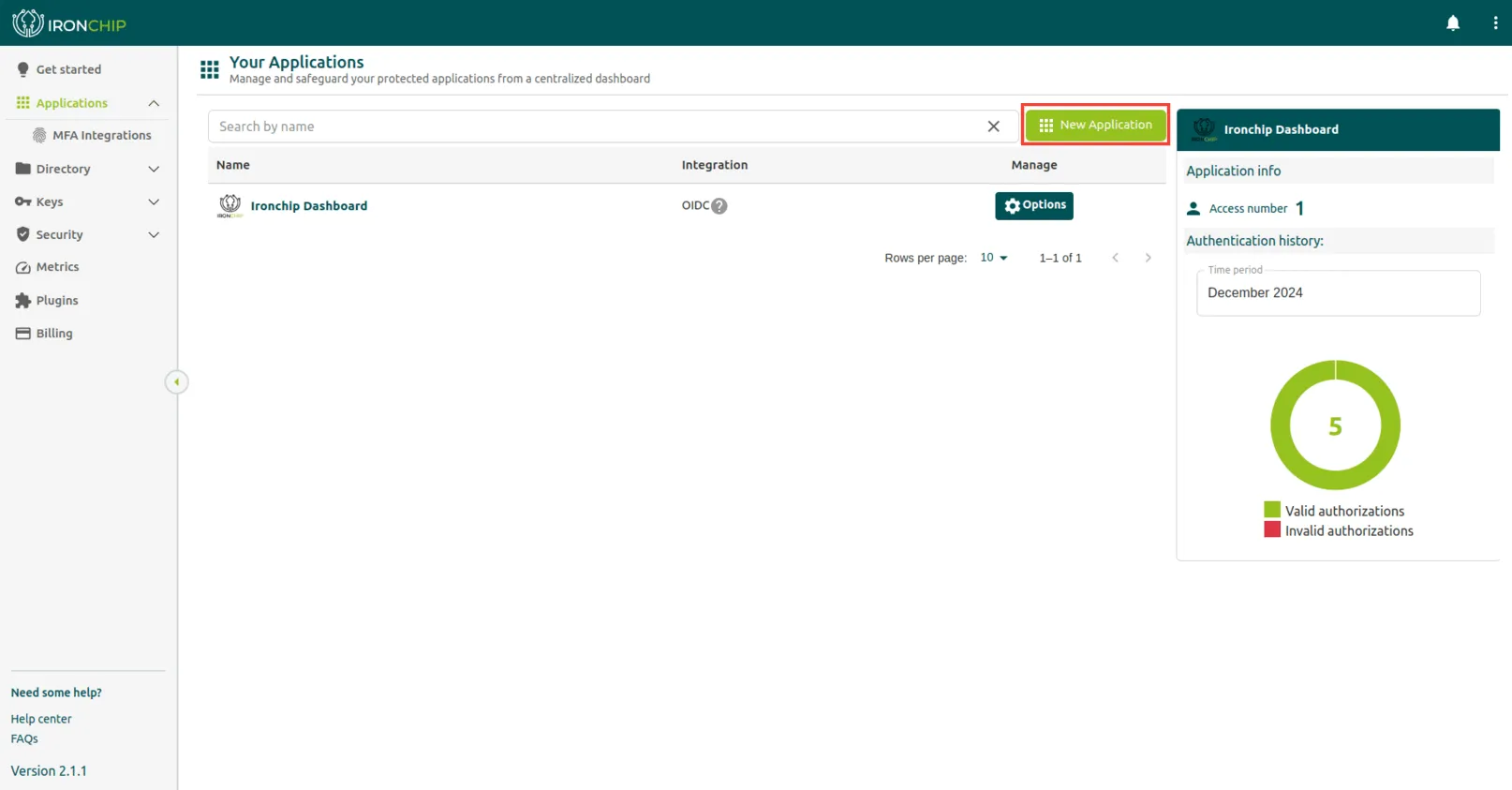Click the Directory folder icon

[23, 169]
